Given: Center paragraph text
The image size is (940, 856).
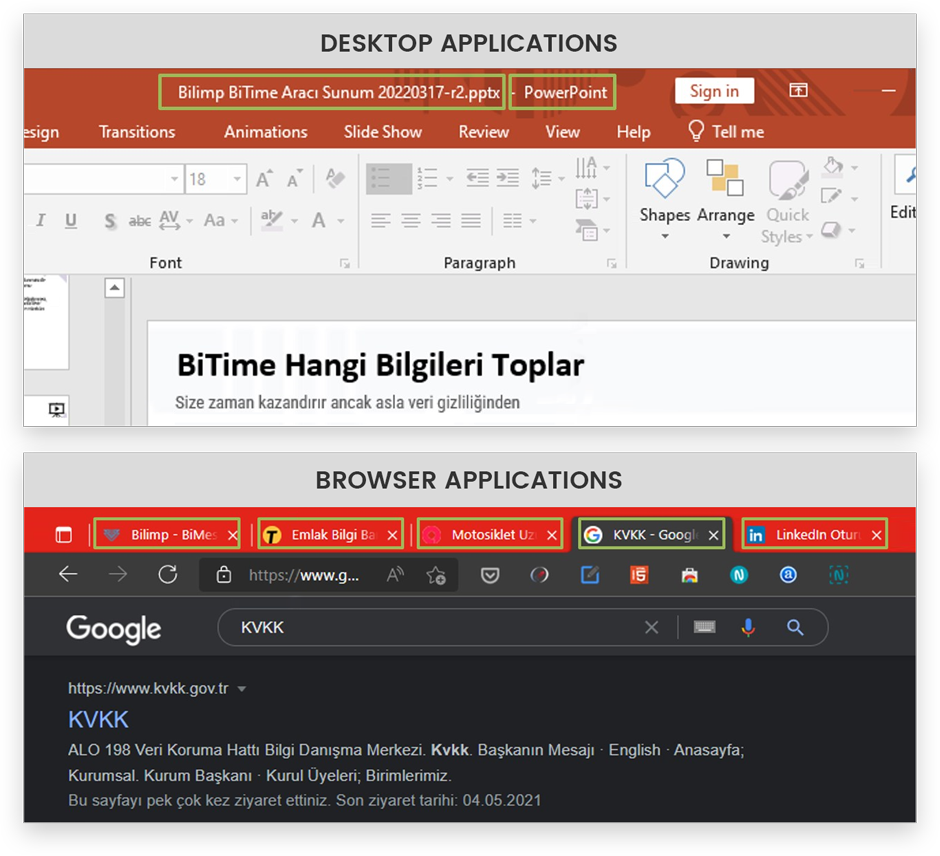Looking at the screenshot, I should point(411,221).
